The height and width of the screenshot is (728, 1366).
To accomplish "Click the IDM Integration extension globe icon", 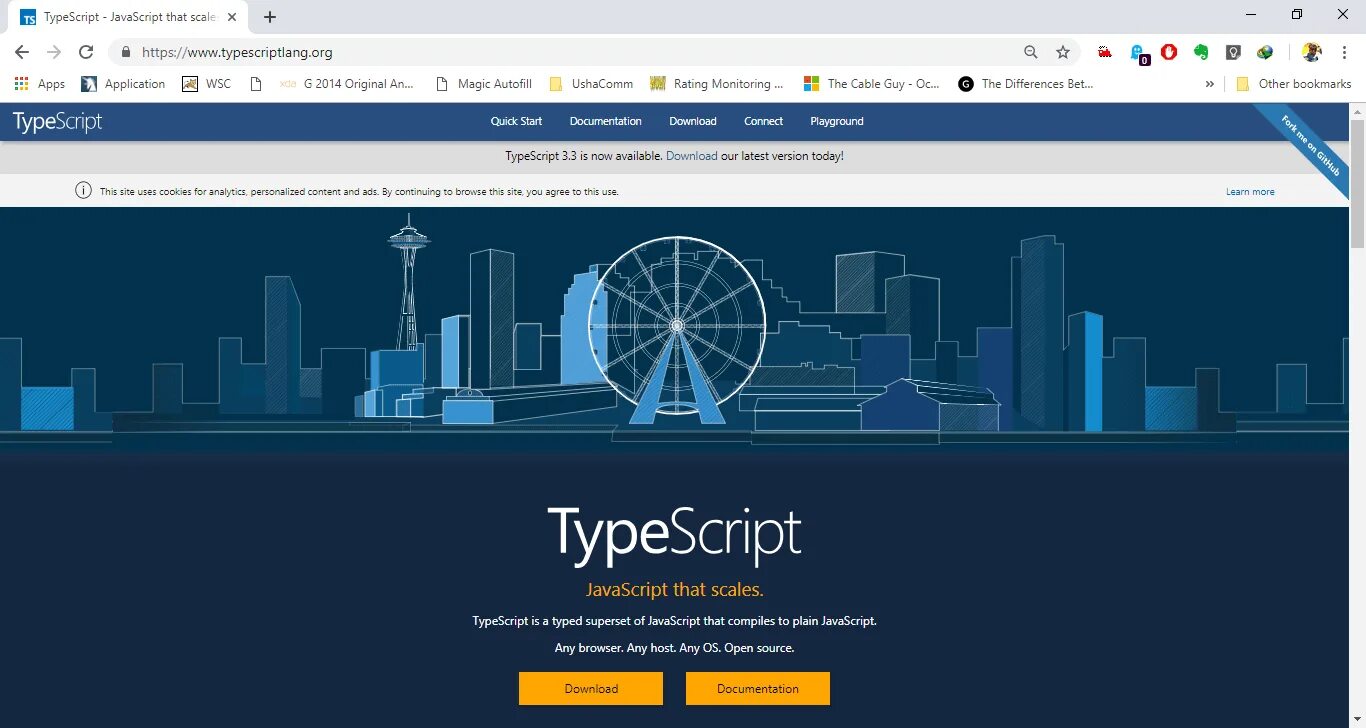I will click(1264, 52).
